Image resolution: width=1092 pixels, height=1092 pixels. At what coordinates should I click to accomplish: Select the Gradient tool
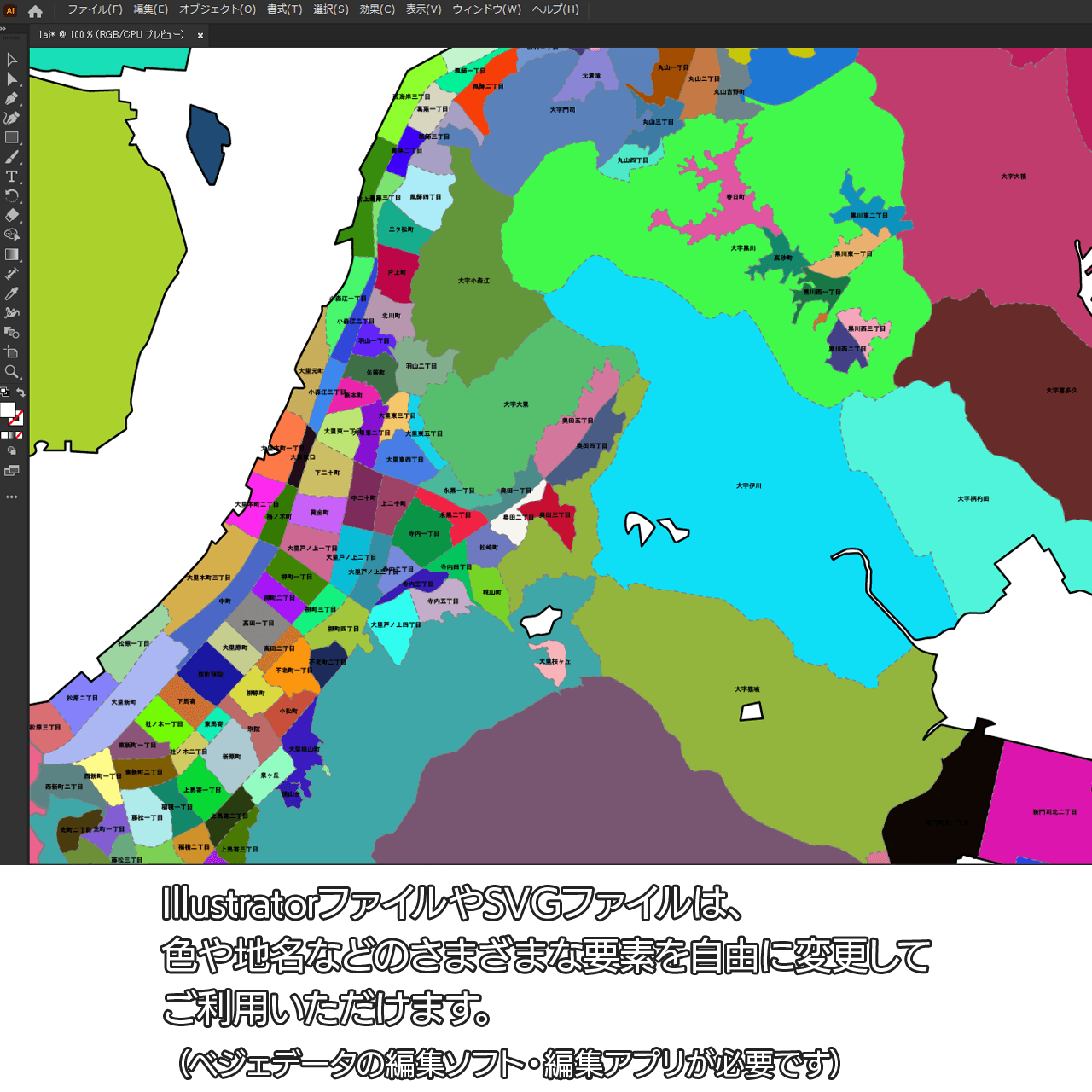point(12,254)
